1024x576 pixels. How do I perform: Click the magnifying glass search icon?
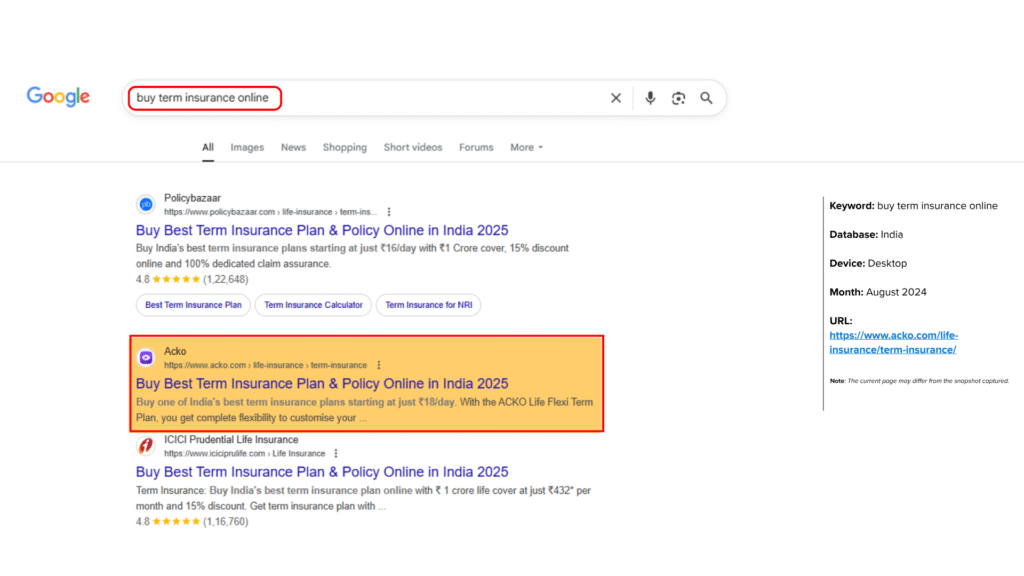click(x=706, y=98)
